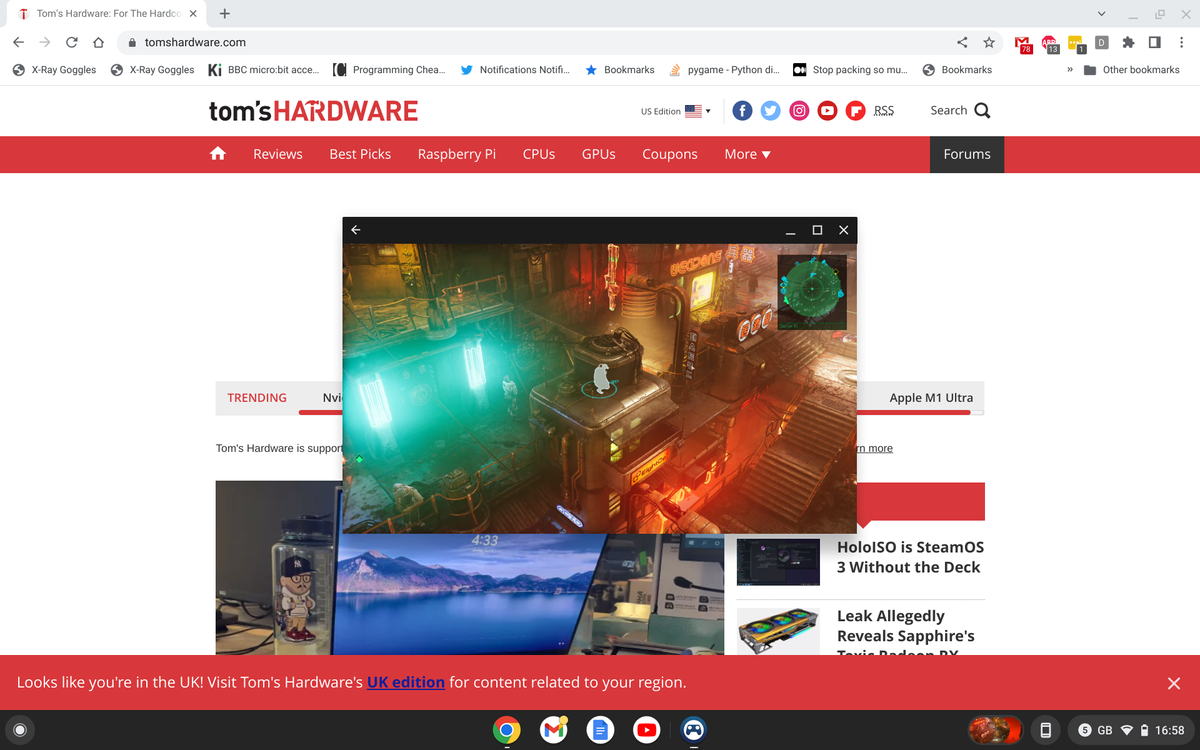1200x750 pixels.
Task: Open the first X-Ray Goggles bookmark
Action: 53,70
